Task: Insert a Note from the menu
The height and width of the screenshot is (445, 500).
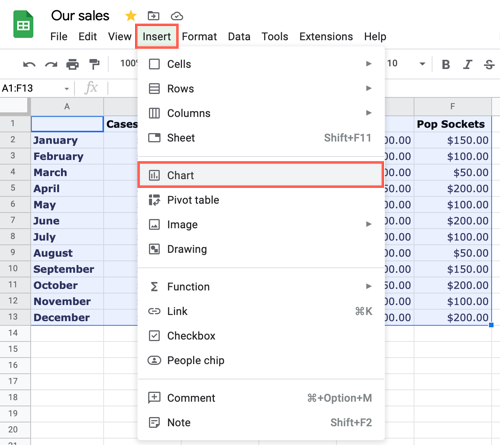Action: 261,422
